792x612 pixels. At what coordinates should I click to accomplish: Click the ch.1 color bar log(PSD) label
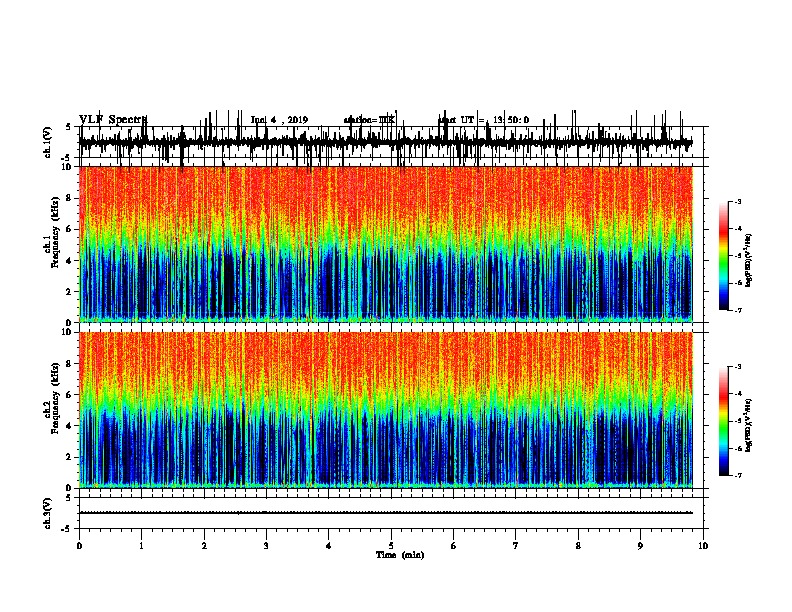[x=749, y=260]
